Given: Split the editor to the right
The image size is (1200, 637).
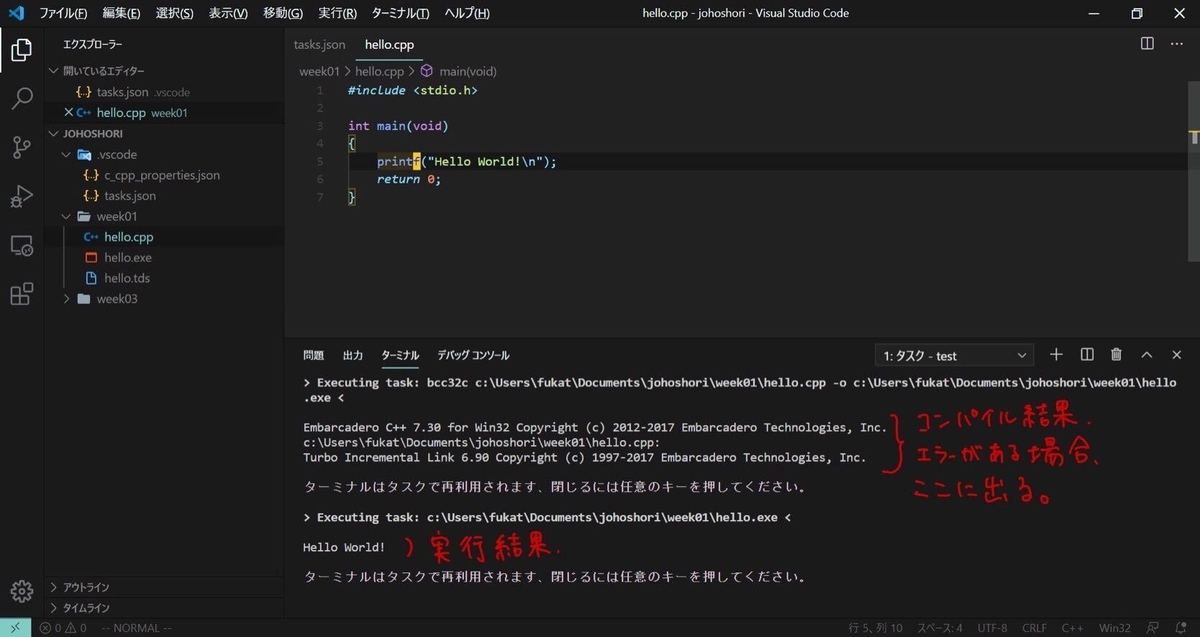Looking at the screenshot, I should coord(1147,44).
